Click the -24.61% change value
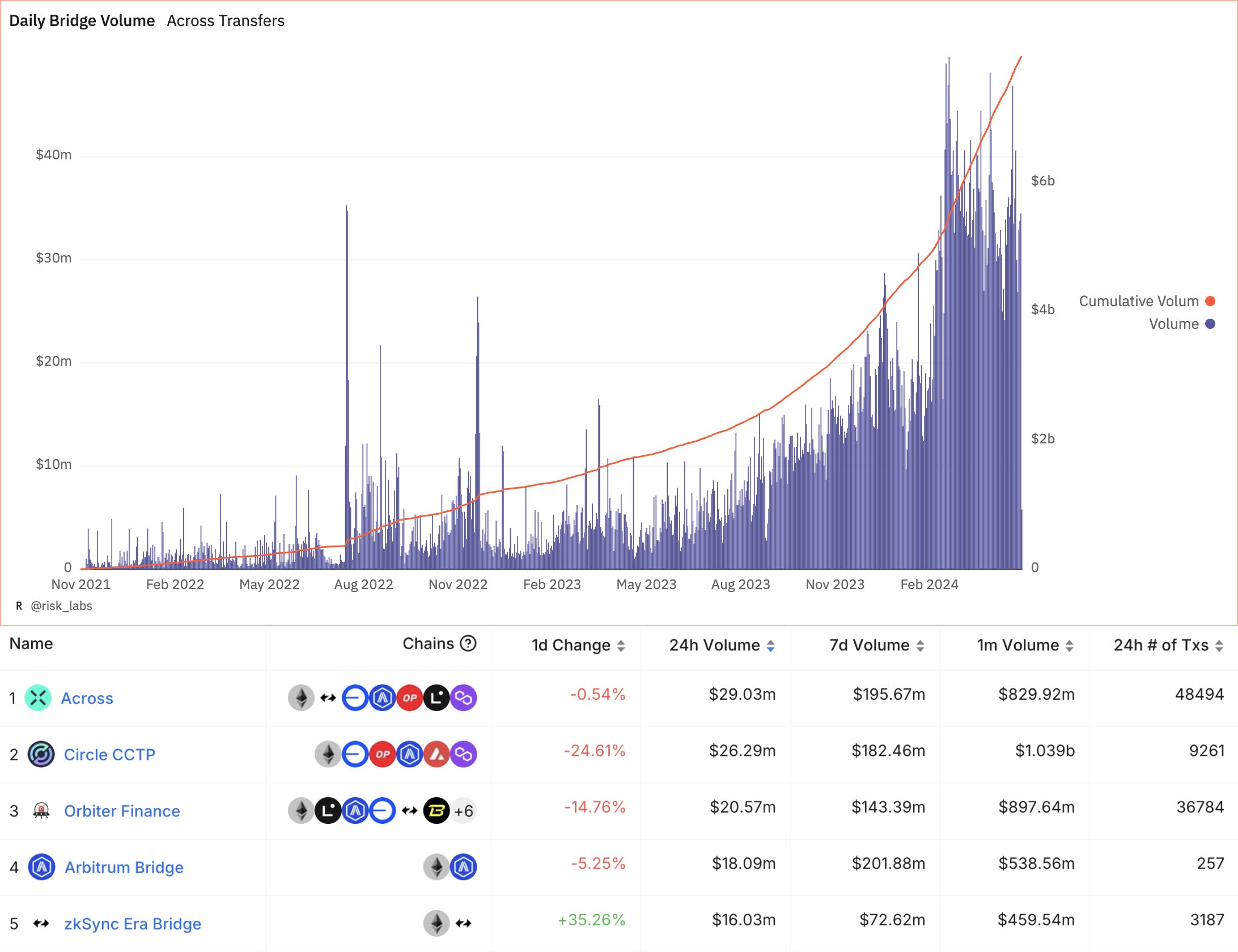This screenshot has height=952, width=1238. click(x=595, y=751)
